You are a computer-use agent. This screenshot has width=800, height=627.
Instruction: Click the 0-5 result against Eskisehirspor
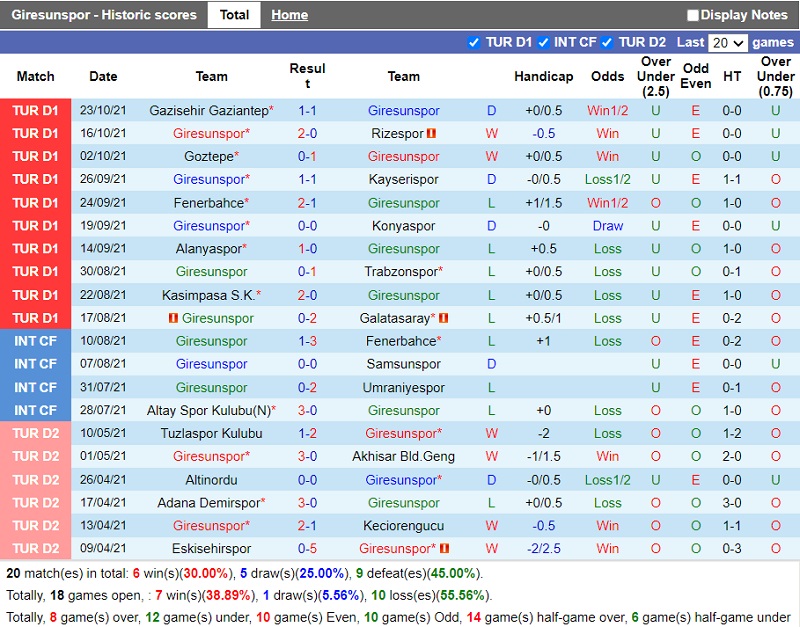307,549
